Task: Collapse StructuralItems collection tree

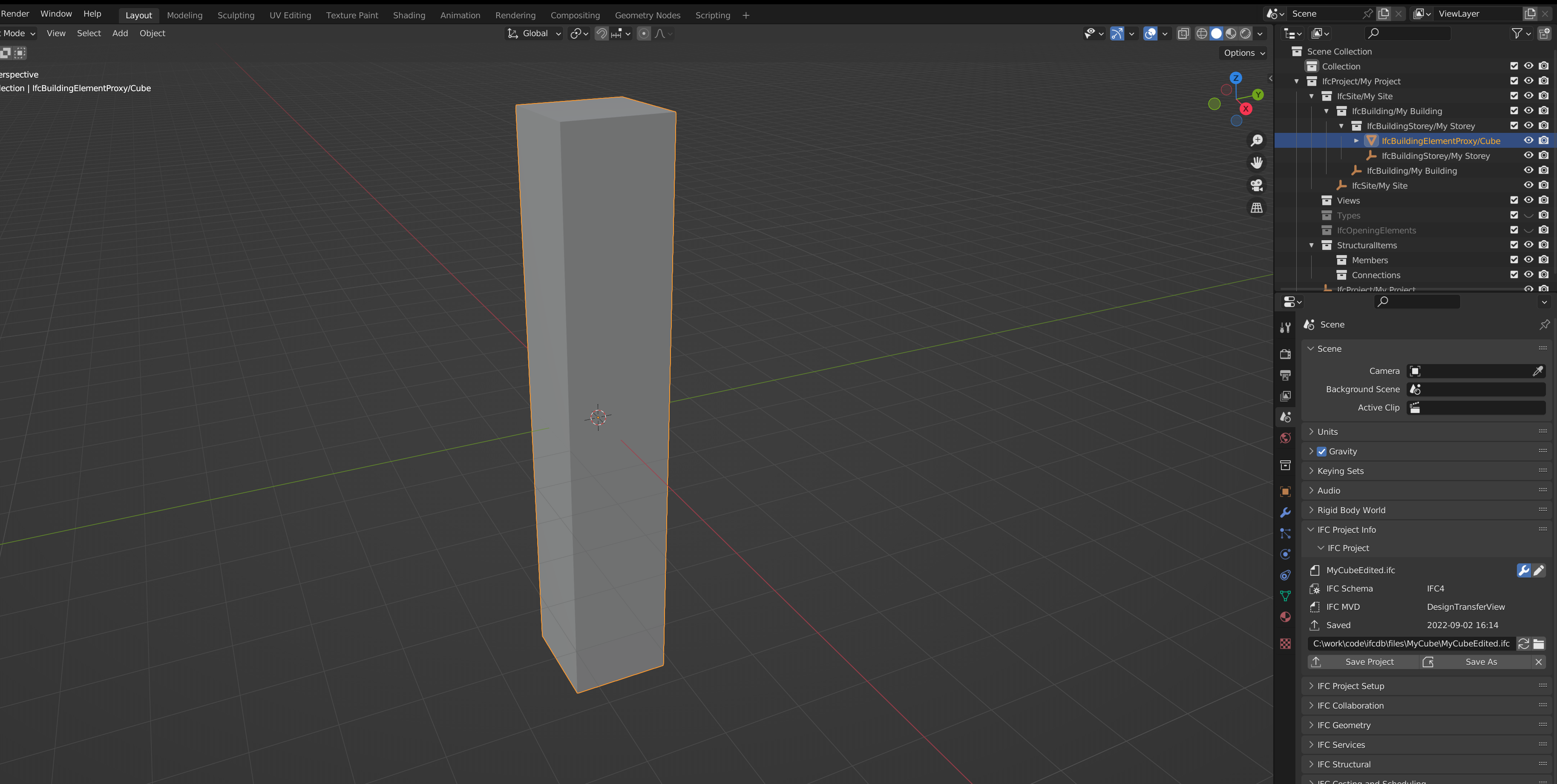Action: tap(1312, 245)
